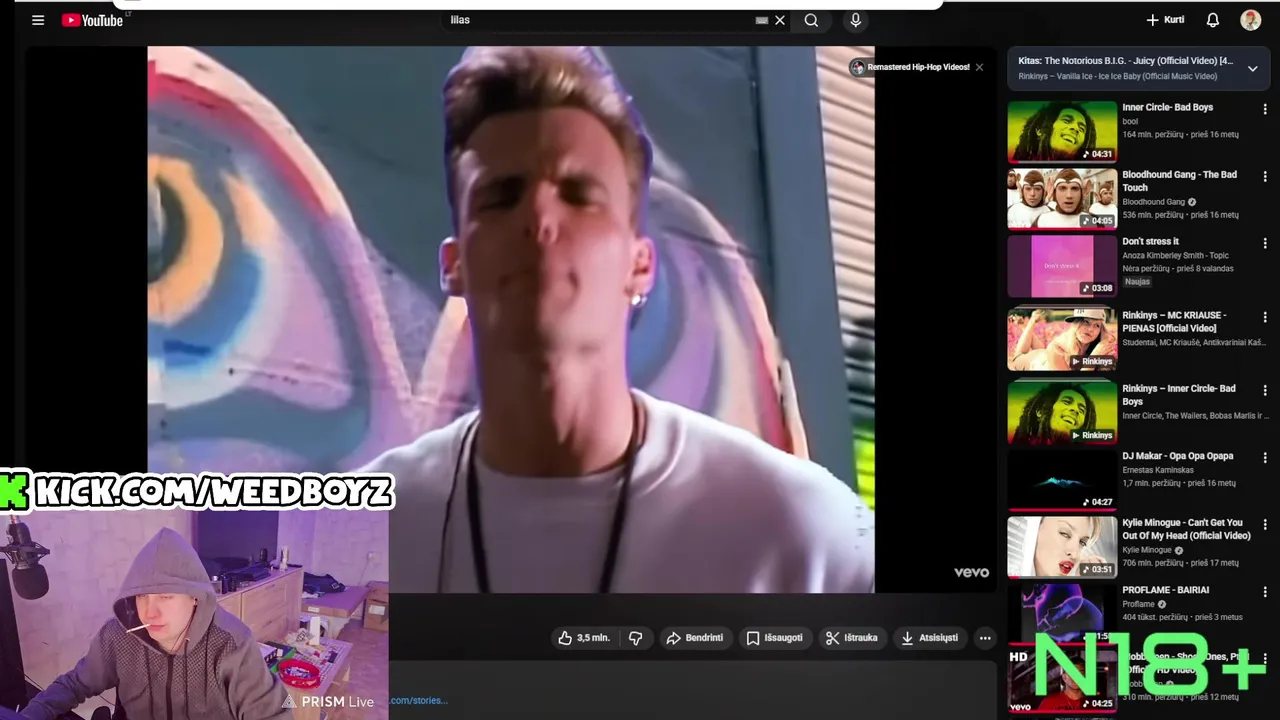Share video with Bendrinti button
The image size is (1280, 720).
pyautogui.click(x=694, y=638)
